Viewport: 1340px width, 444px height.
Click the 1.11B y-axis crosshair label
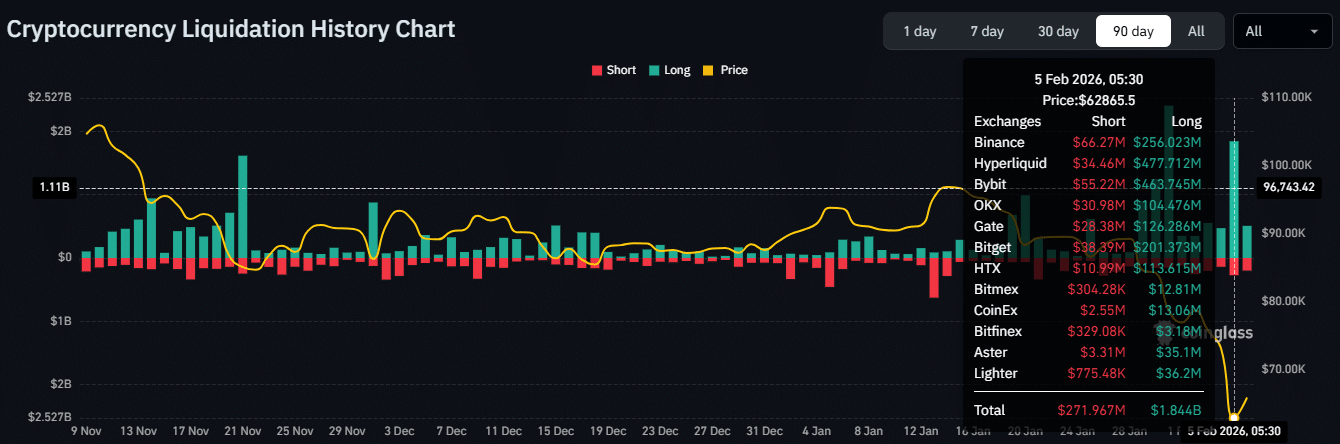click(x=52, y=187)
